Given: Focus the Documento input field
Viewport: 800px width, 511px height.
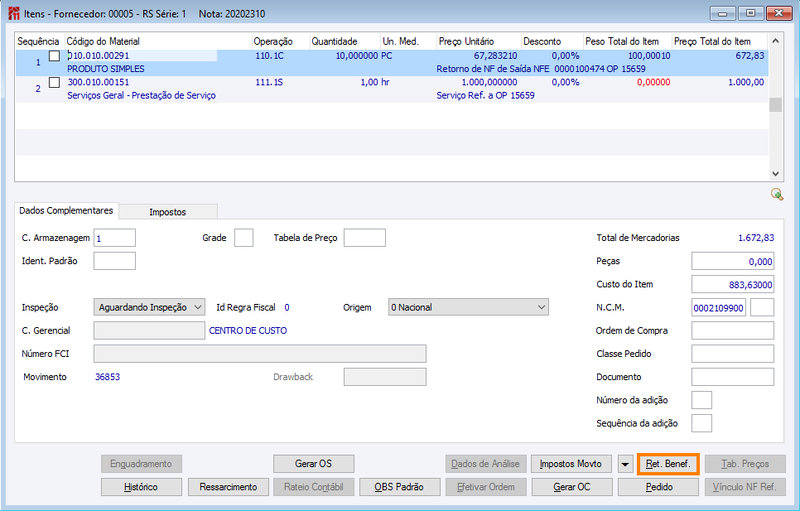Looking at the screenshot, I should pyautogui.click(x=733, y=377).
